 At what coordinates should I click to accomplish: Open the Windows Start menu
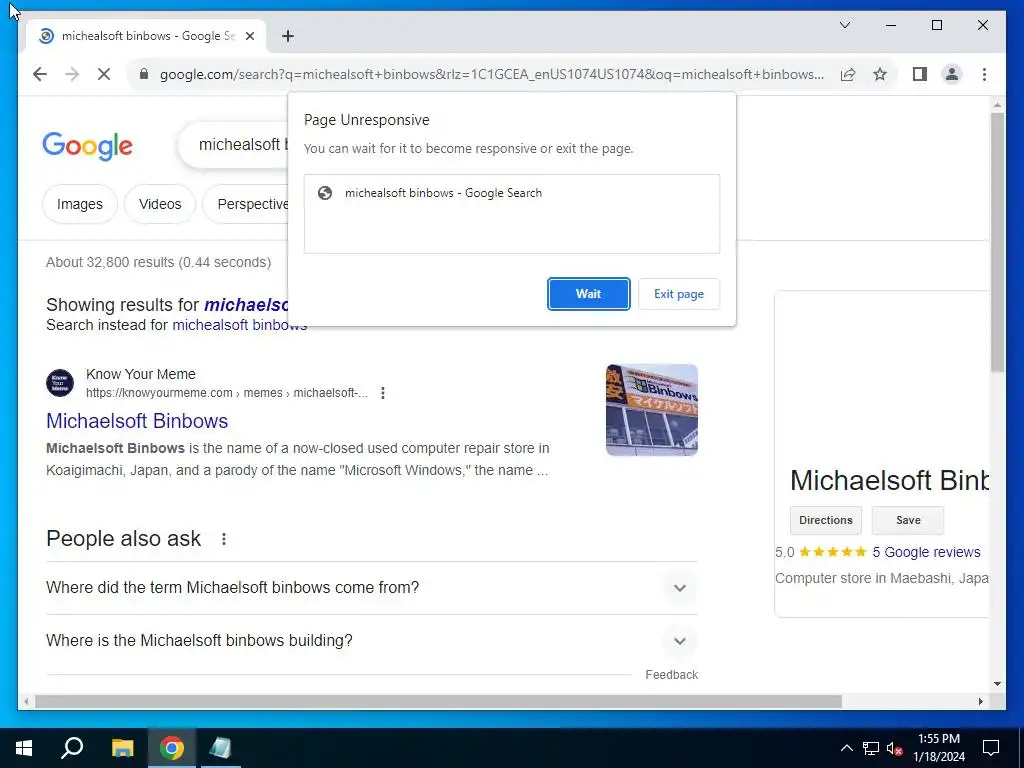24,748
